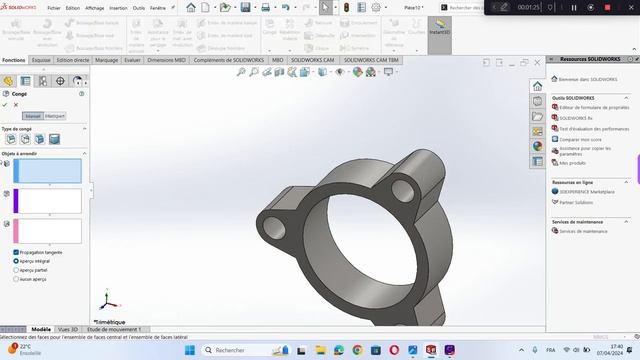
Task: Collapse the Ressources en ligne section
Action: (x=626, y=182)
